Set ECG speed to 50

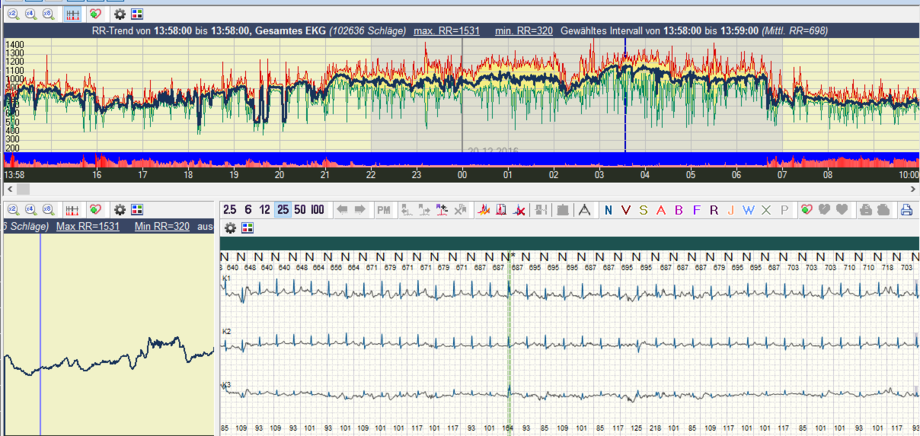(300, 210)
